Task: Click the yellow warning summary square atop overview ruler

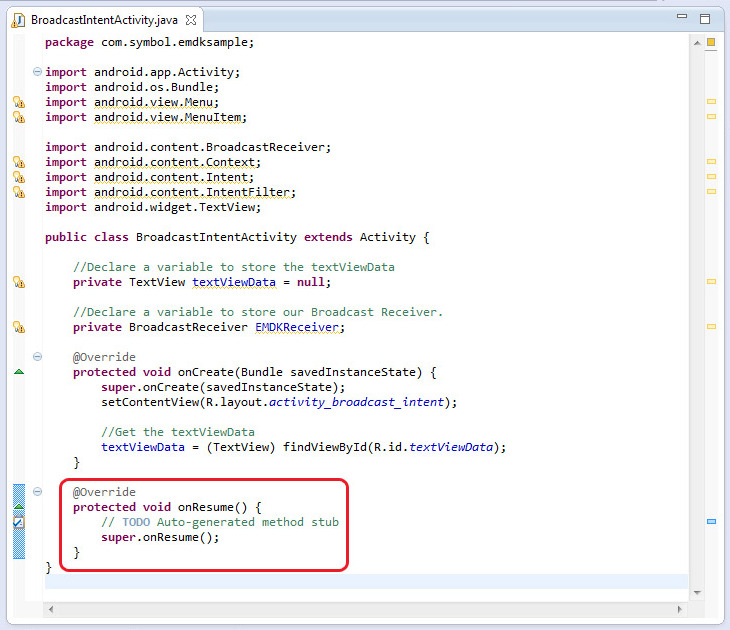Action: (711, 42)
